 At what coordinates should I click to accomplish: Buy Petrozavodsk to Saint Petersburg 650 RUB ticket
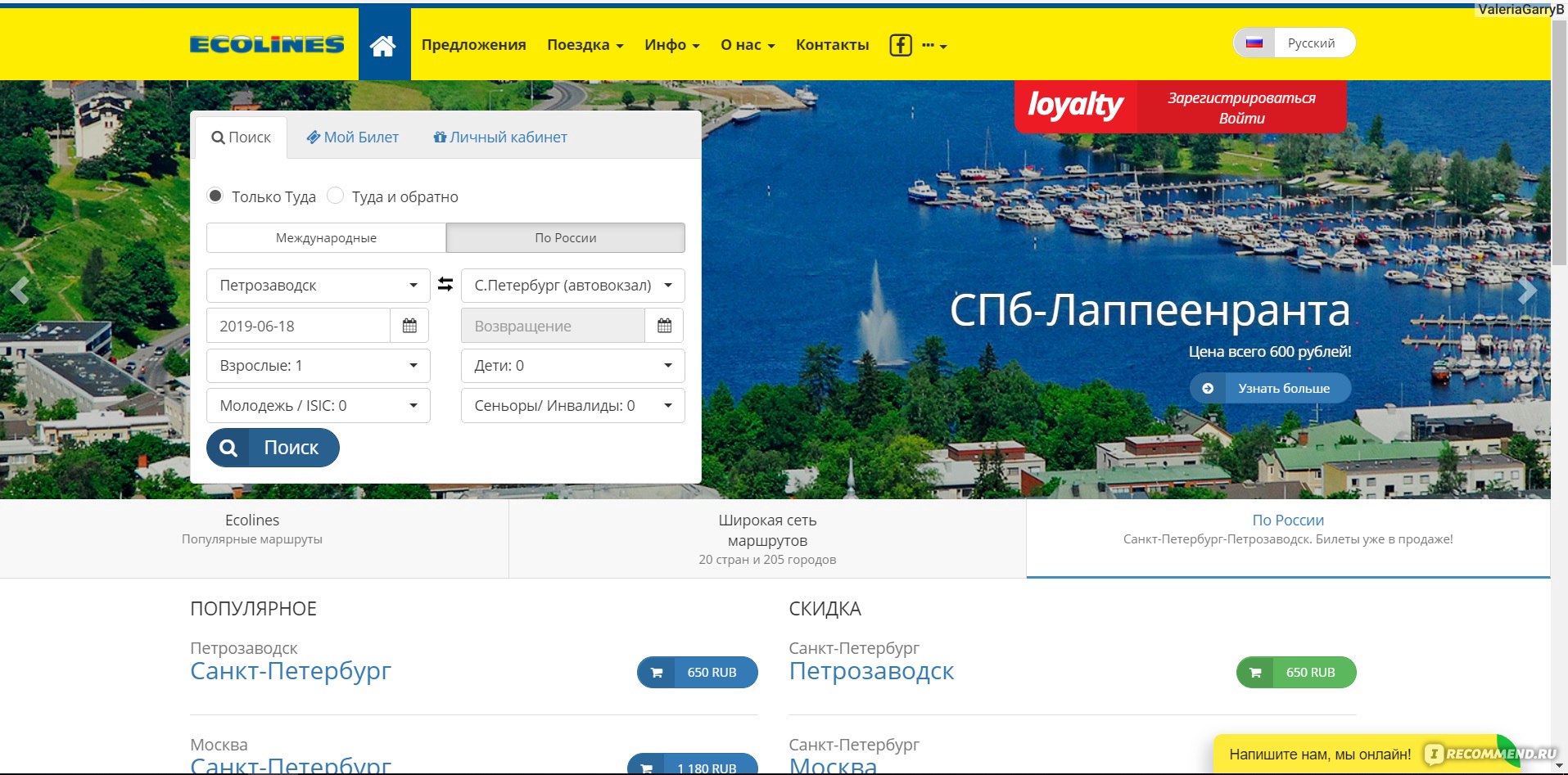coord(698,672)
